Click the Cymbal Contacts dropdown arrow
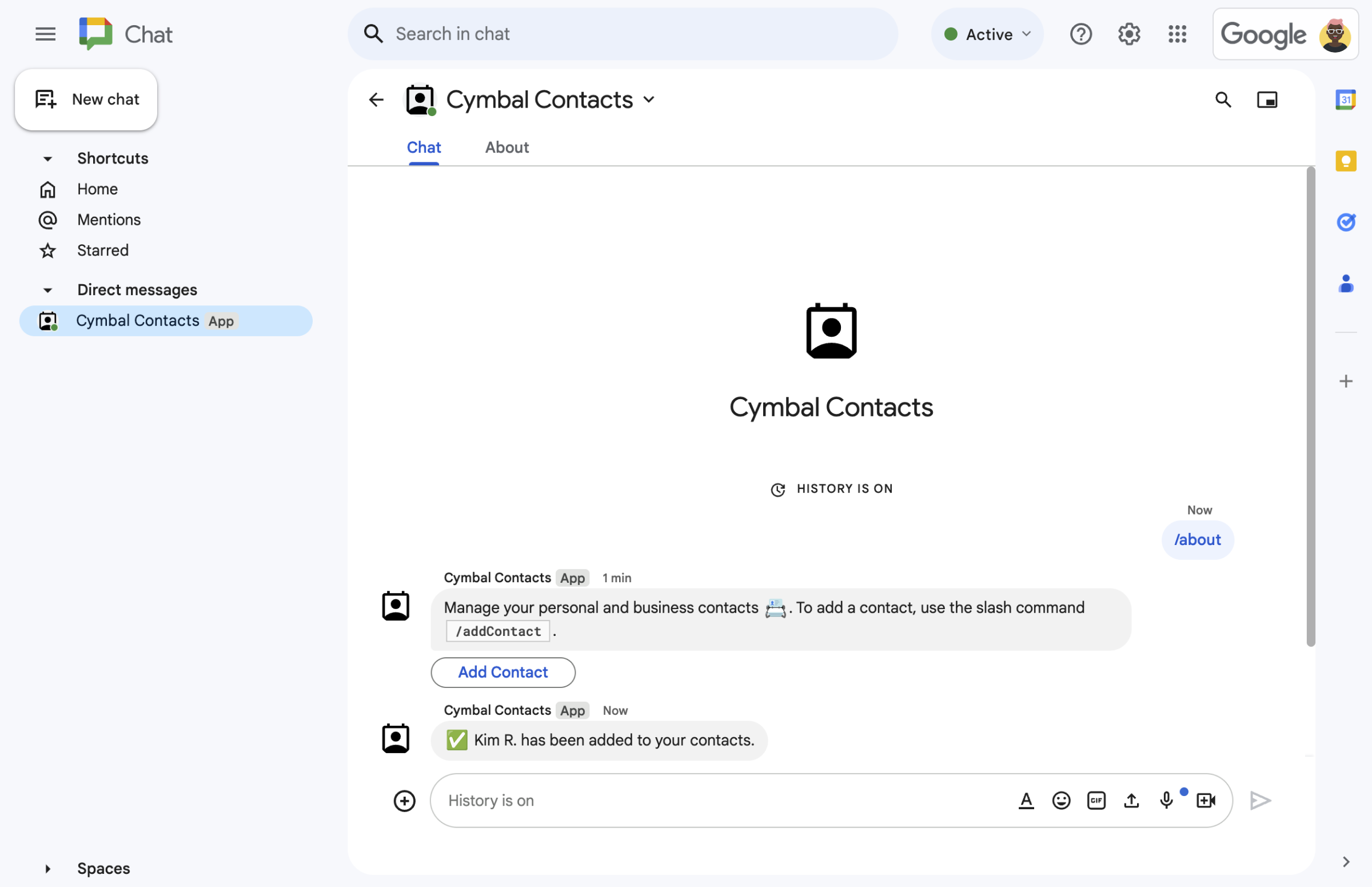 [x=651, y=99]
